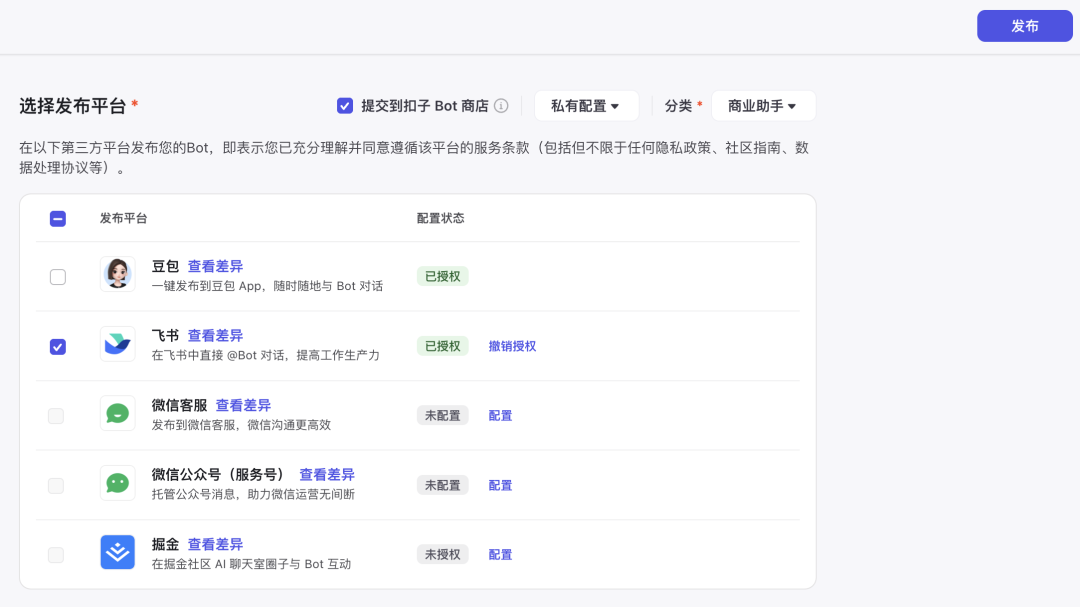Click the 微信公众号 green bubble icon
Image resolution: width=1080 pixels, height=607 pixels.
click(118, 483)
